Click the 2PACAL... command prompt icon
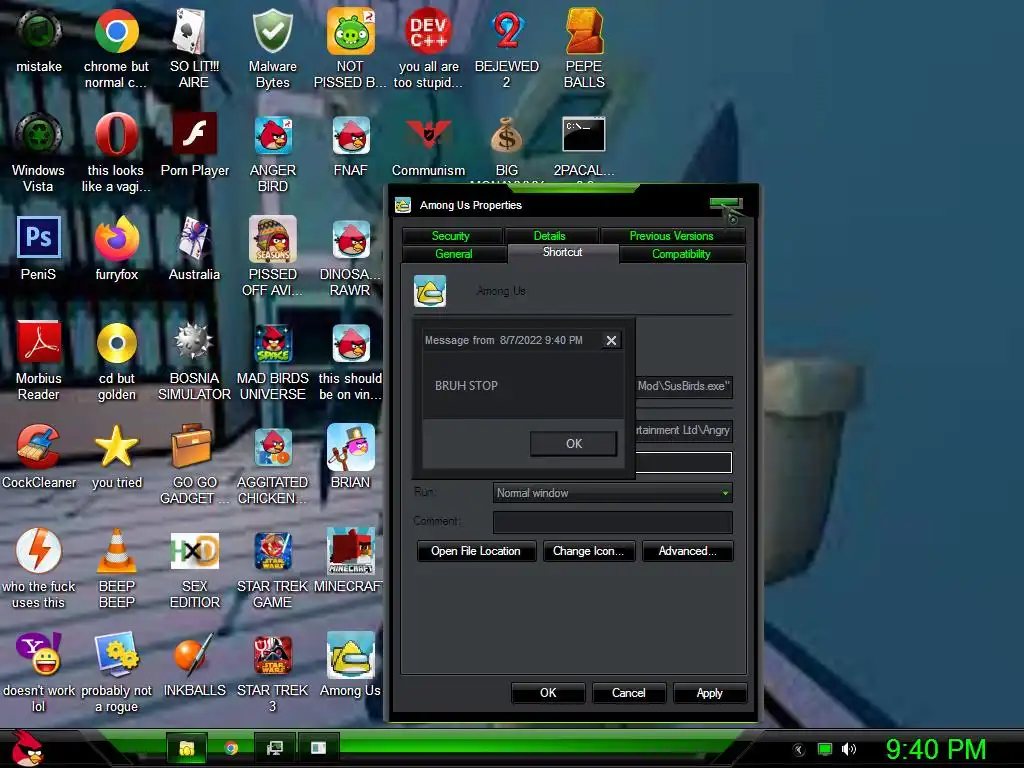The width and height of the screenshot is (1024, 768). [584, 134]
